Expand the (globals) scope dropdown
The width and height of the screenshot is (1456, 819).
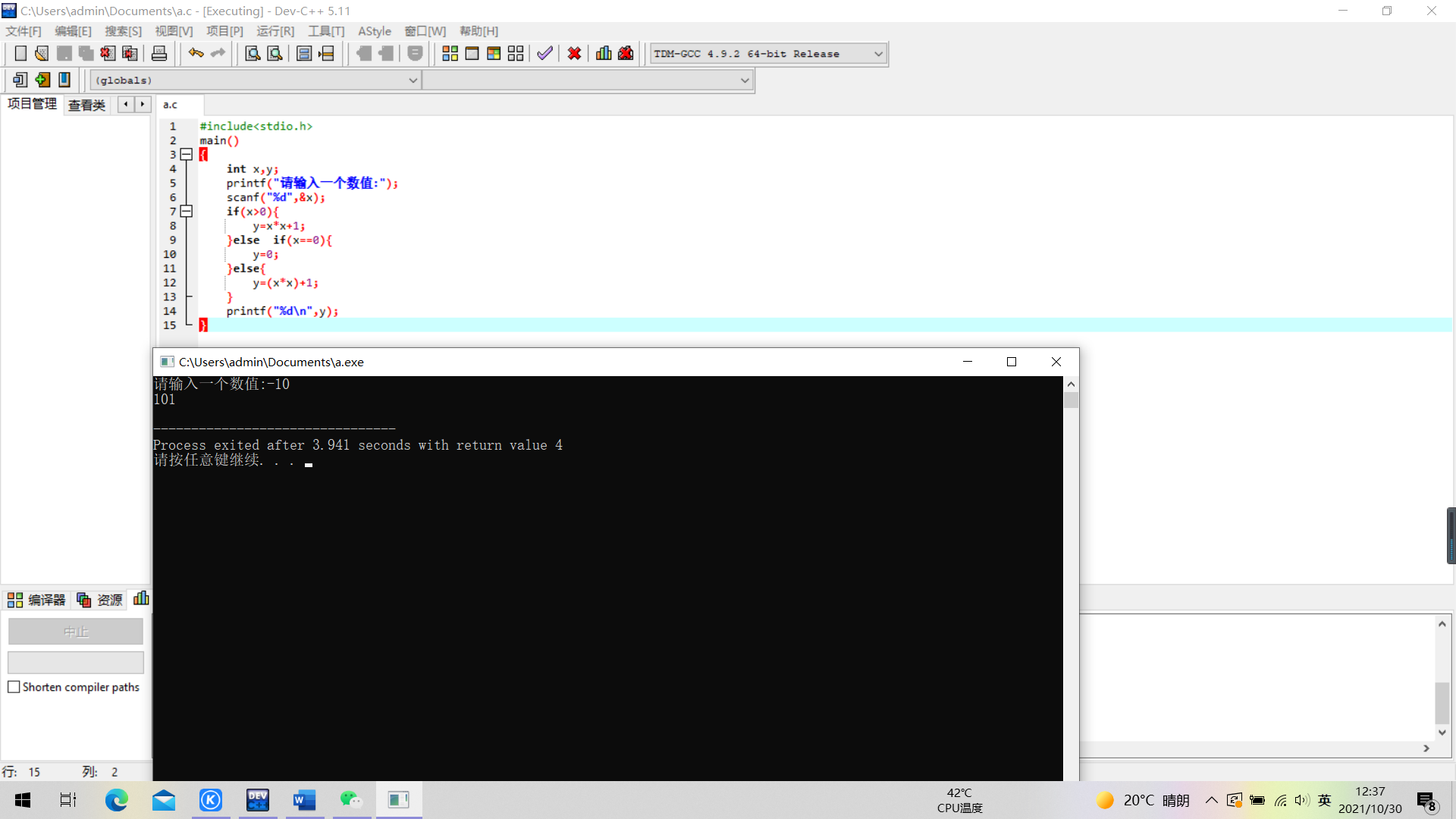coord(413,80)
